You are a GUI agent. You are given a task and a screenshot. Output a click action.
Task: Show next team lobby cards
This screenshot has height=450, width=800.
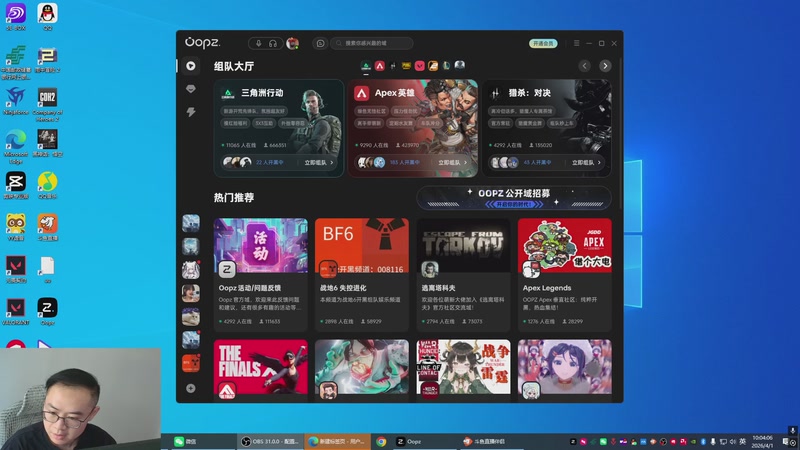[605, 66]
